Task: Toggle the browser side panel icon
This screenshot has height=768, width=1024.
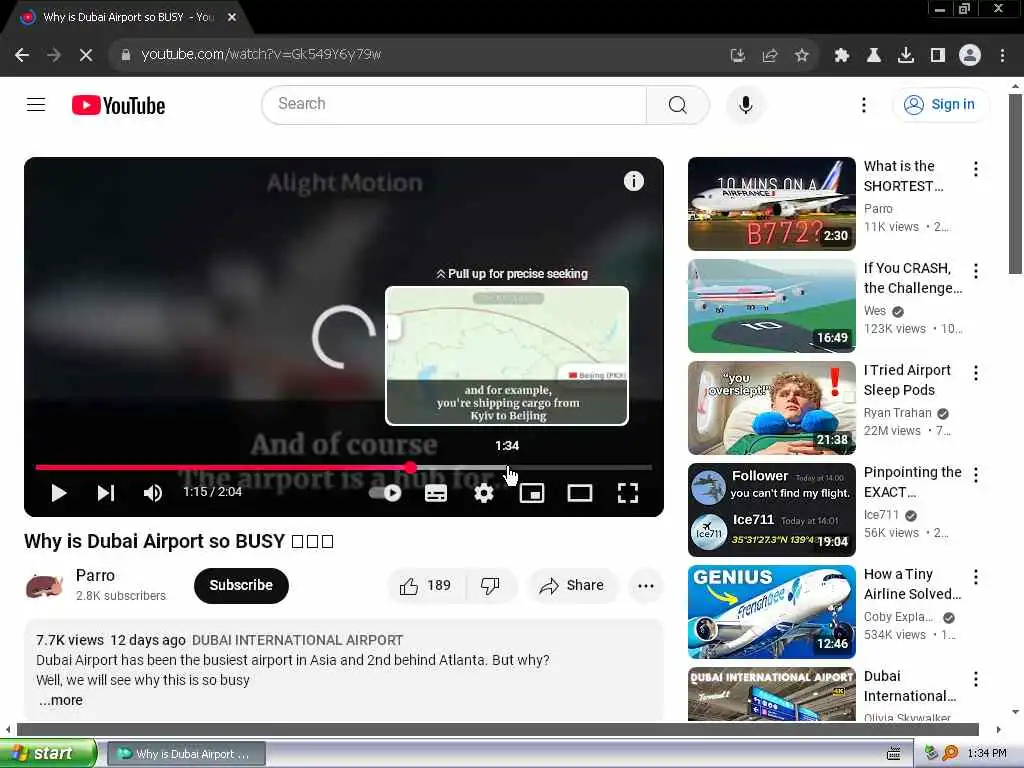Action: [938, 56]
